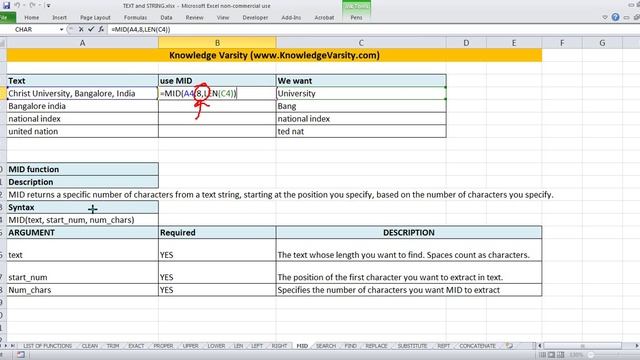
Task: Click the Knowledge Varsity title banner cell
Action: point(274,55)
